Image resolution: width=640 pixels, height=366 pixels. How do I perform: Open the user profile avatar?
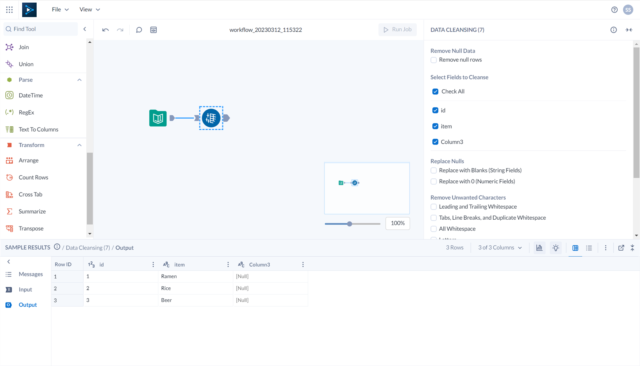pyautogui.click(x=628, y=10)
